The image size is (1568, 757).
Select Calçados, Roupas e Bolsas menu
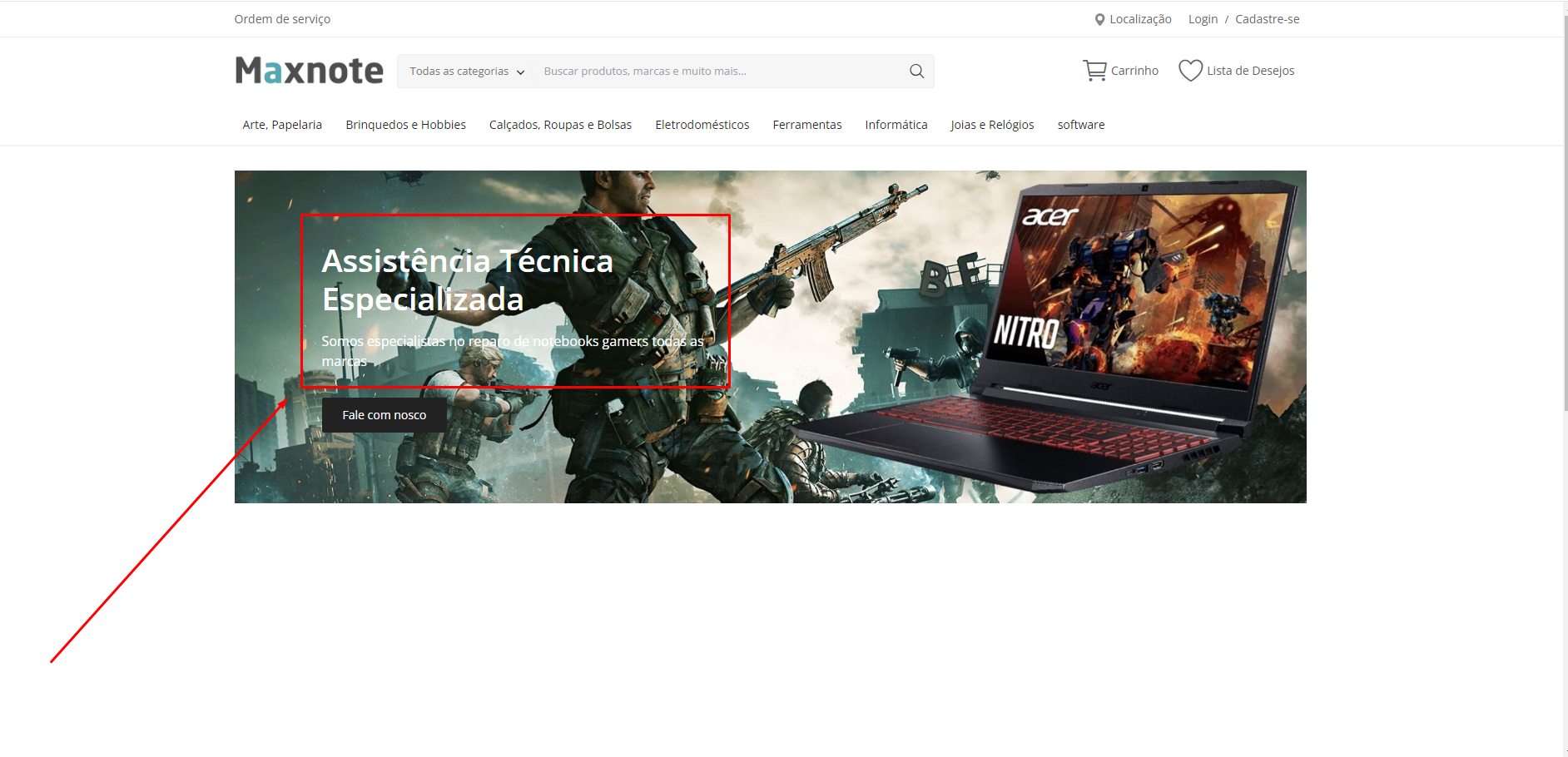click(x=560, y=125)
